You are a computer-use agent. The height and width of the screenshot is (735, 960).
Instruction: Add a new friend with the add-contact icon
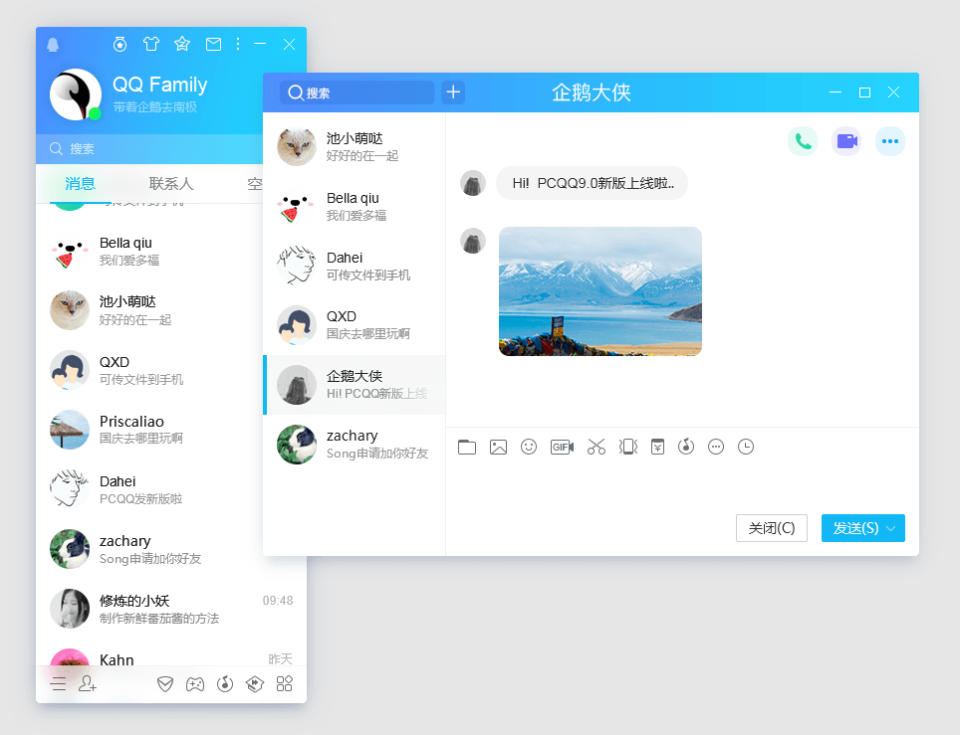pos(88,683)
